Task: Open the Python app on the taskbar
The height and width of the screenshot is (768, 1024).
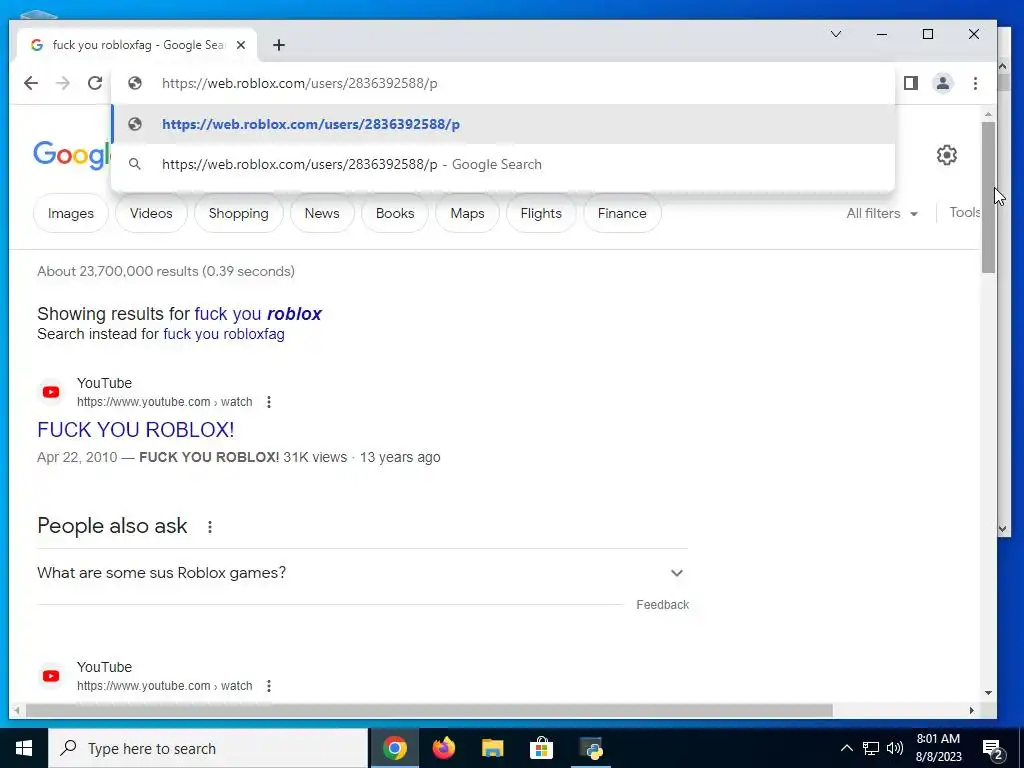Action: tap(593, 748)
